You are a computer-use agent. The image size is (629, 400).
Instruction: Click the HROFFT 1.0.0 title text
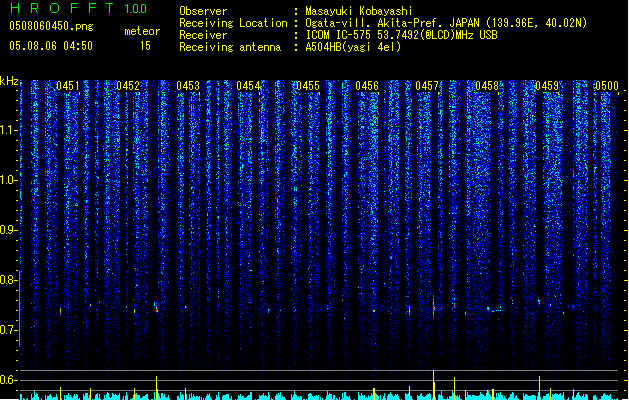click(x=78, y=8)
